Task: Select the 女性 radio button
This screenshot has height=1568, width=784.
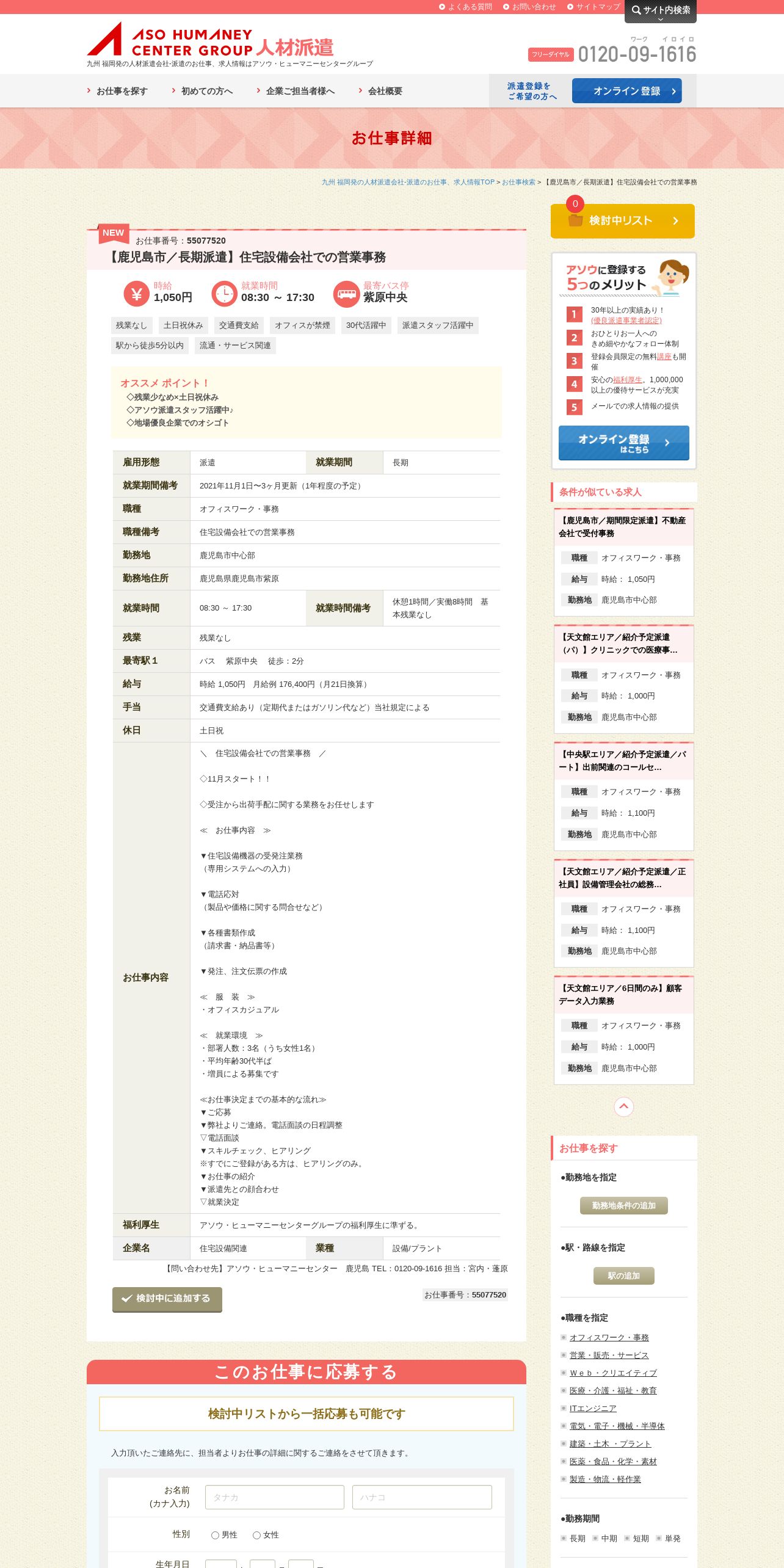Action: [256, 1535]
